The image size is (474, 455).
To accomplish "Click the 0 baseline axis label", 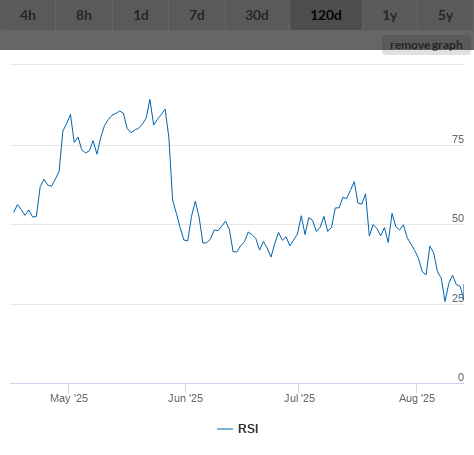I will coord(461,377).
